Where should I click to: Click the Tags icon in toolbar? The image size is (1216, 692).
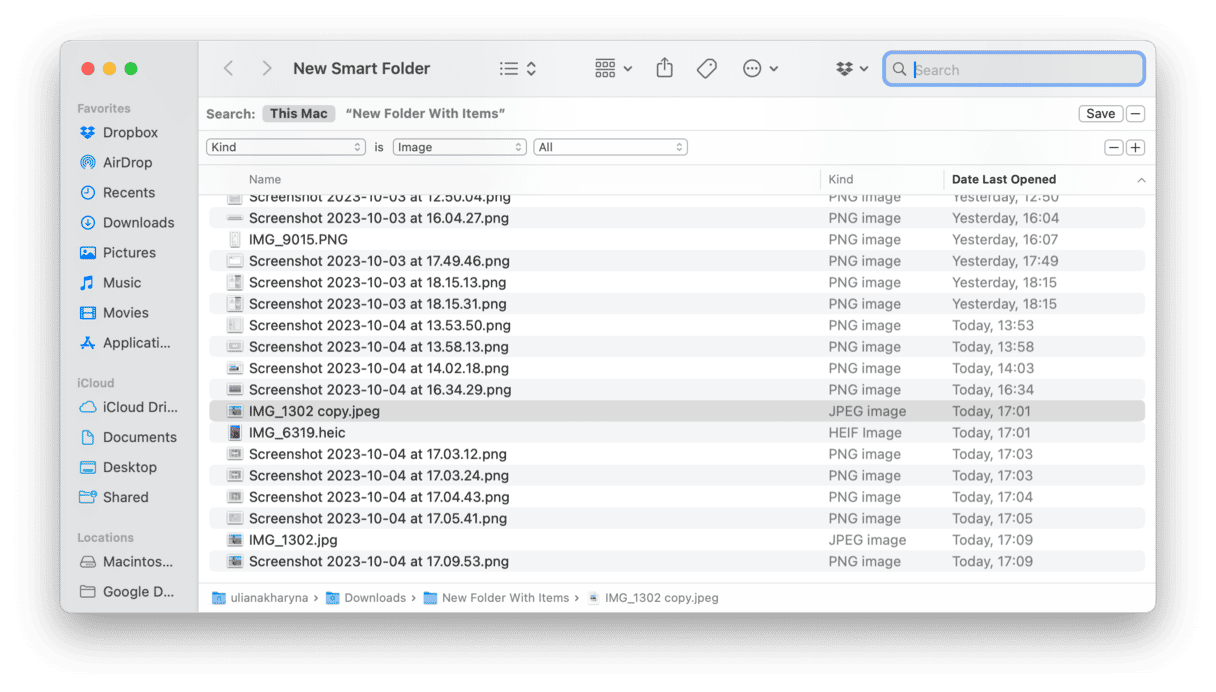point(707,68)
